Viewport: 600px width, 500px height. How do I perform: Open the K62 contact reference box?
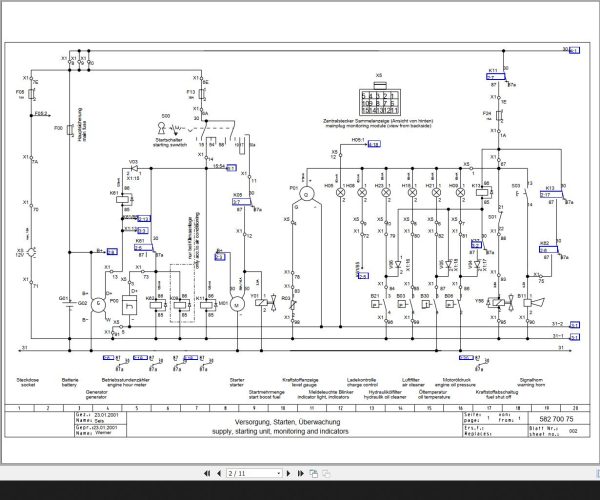(548, 249)
